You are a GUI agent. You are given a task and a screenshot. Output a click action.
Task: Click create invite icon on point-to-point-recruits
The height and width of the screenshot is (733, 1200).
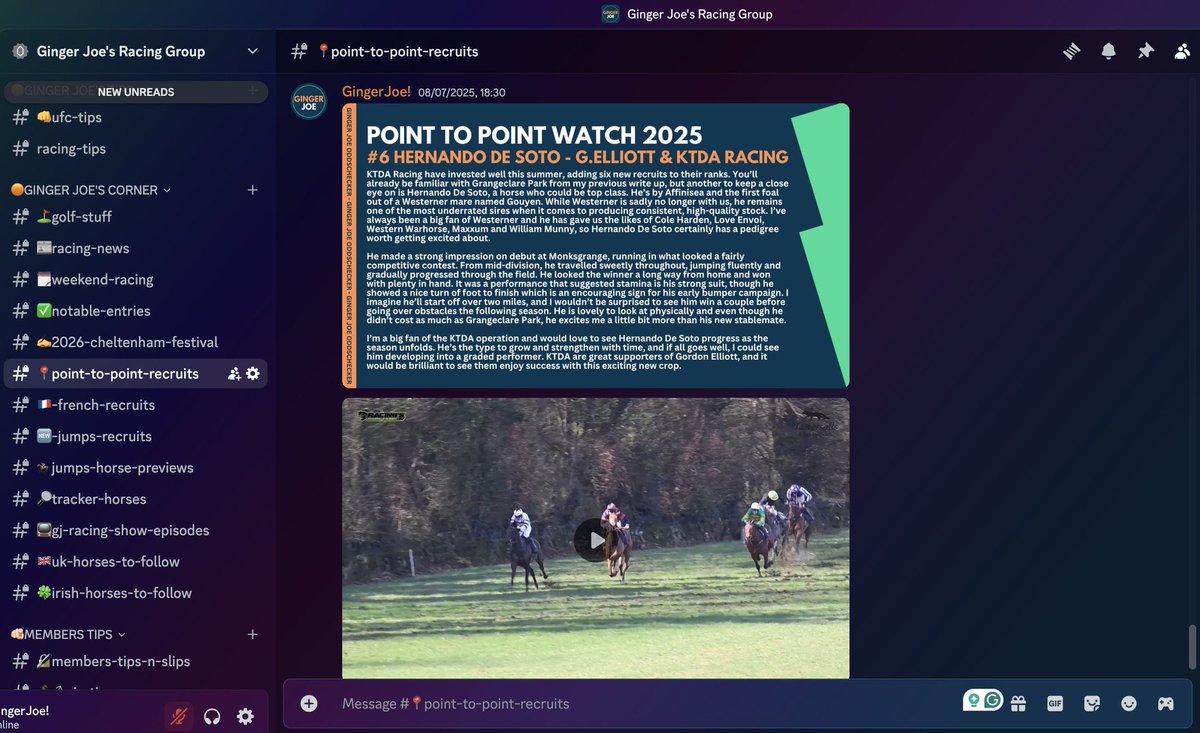(x=234, y=374)
